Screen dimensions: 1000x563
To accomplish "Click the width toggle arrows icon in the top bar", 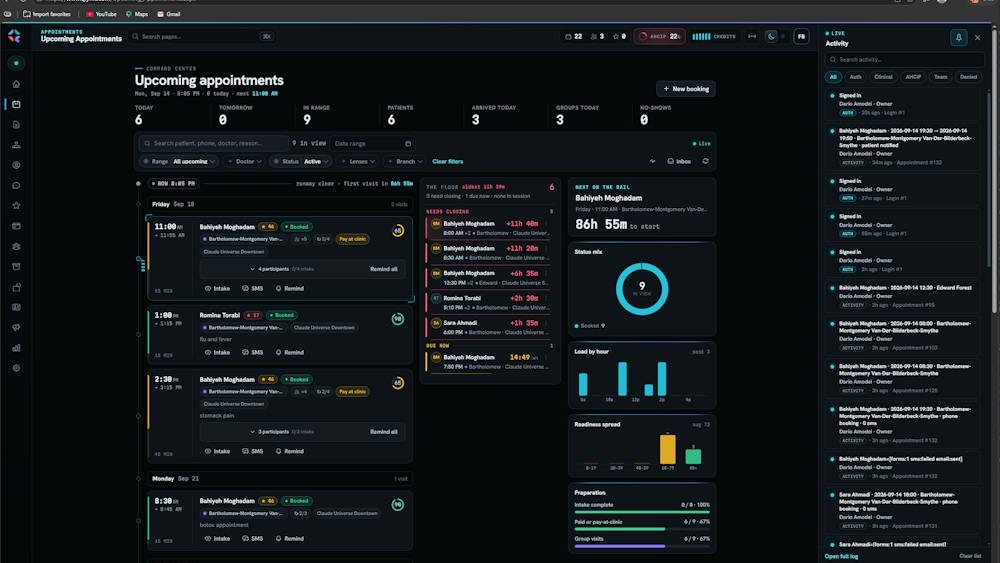I will (752, 36).
